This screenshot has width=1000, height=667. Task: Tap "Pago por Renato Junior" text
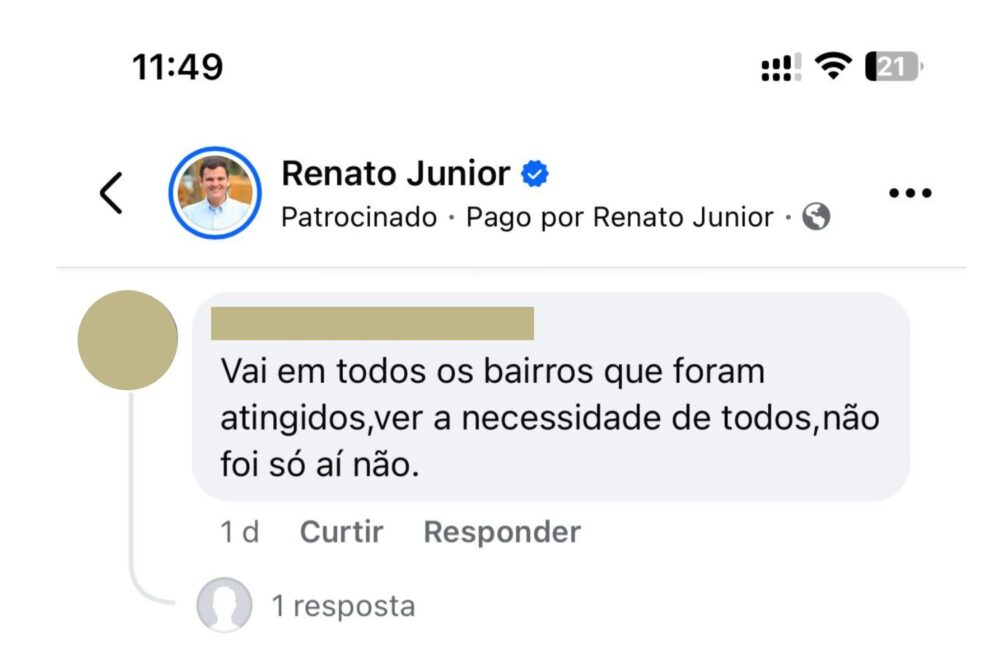[620, 217]
